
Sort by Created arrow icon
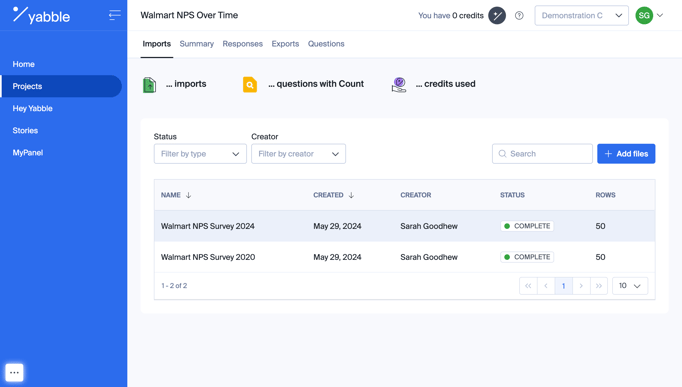coord(351,195)
